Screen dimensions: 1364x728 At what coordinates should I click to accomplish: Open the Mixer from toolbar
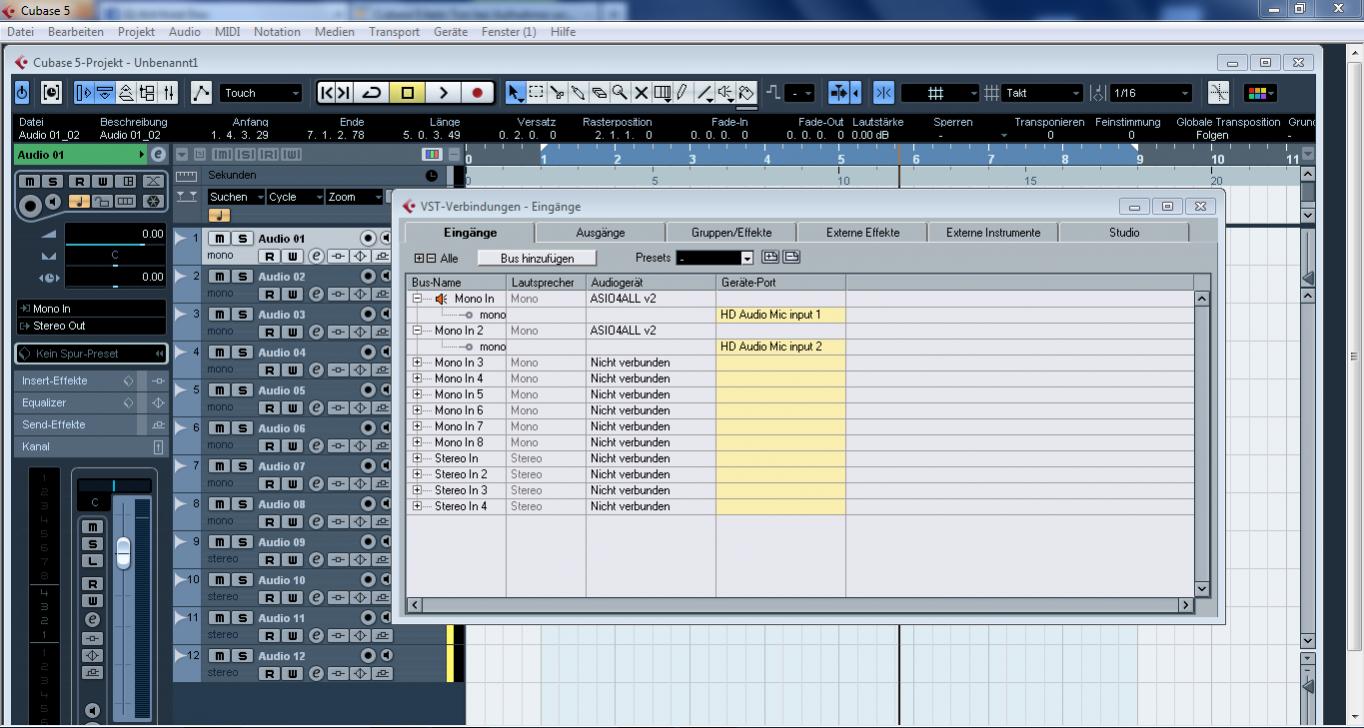click(x=169, y=93)
